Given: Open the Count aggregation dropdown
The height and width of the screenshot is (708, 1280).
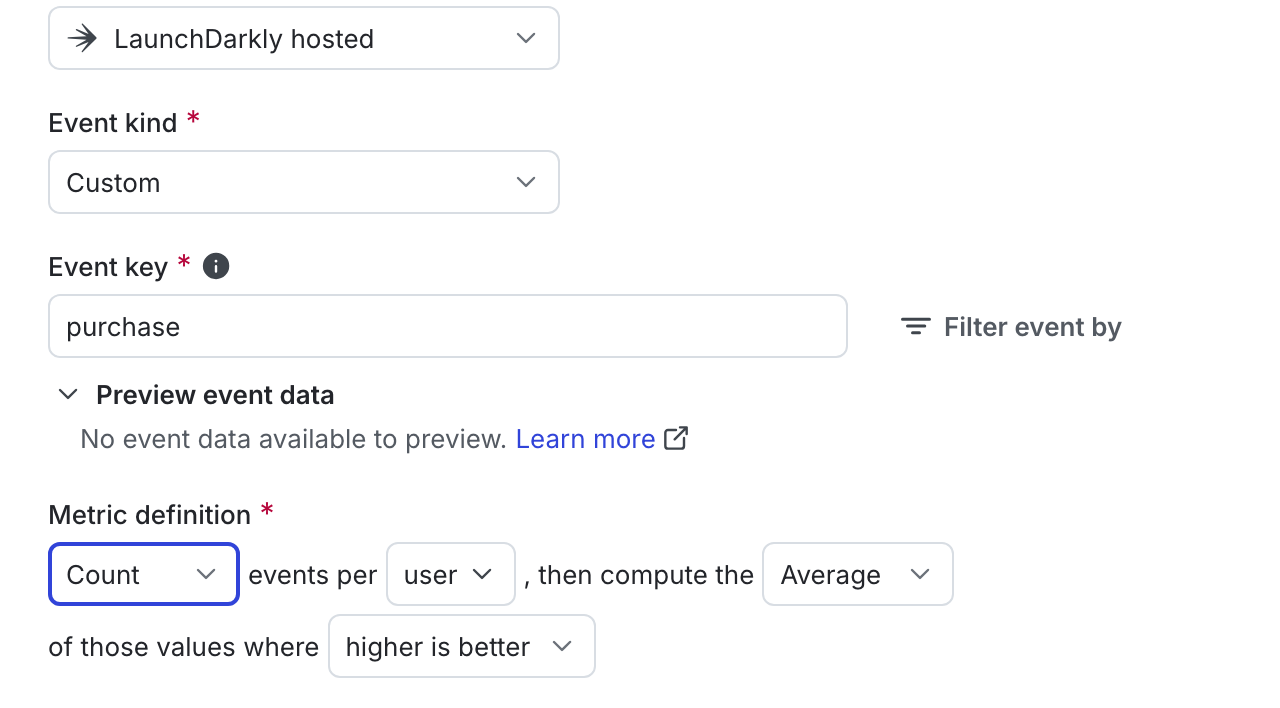Looking at the screenshot, I should (144, 574).
